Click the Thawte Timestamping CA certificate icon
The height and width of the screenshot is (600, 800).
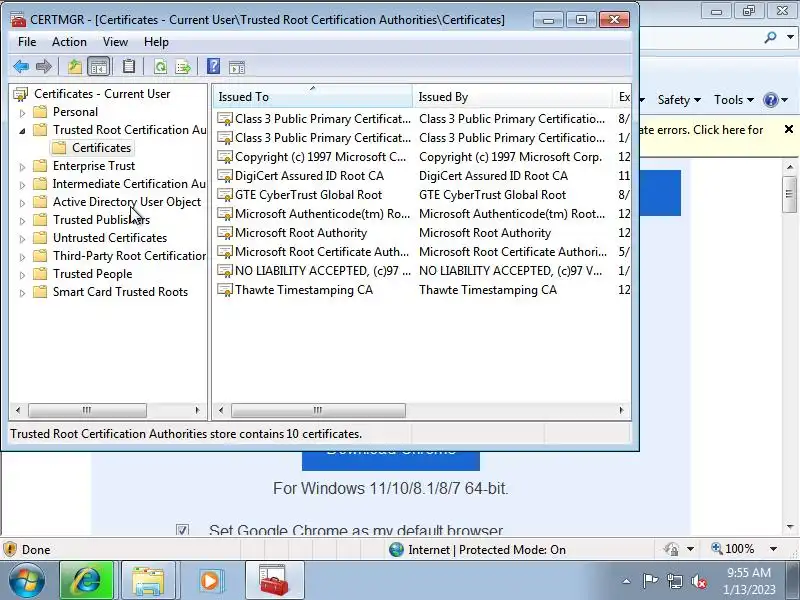[x=224, y=290]
